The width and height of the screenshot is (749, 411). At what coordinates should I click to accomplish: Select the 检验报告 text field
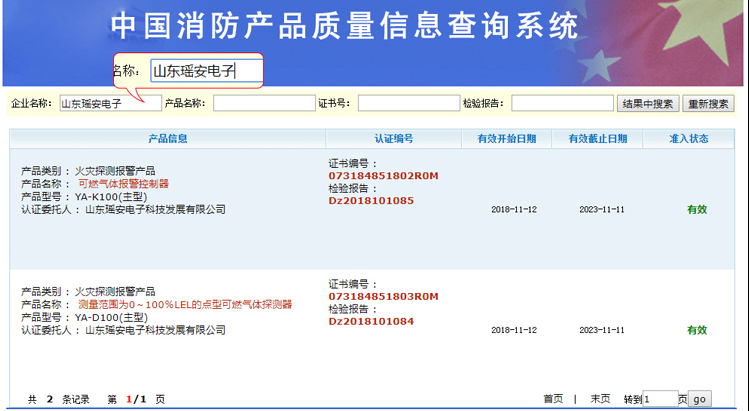pyautogui.click(x=562, y=103)
